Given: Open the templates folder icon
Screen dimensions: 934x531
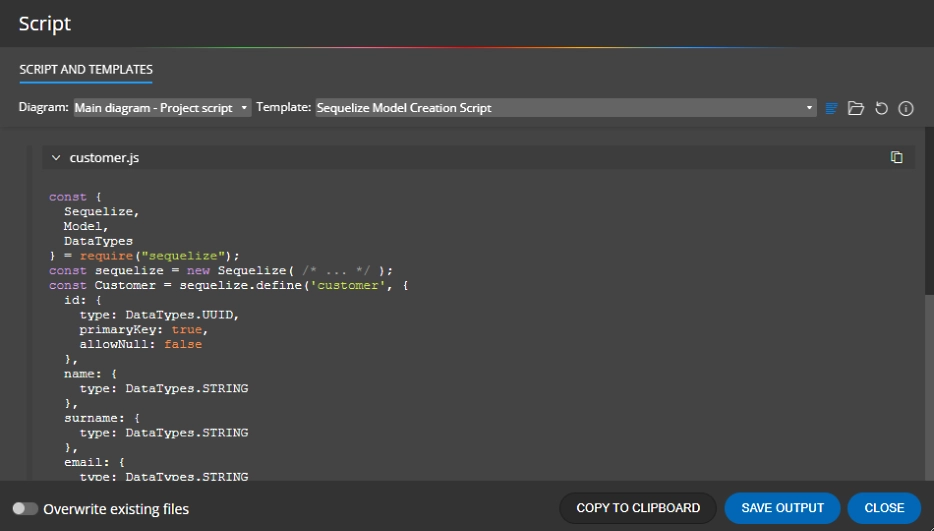Looking at the screenshot, I should click(x=856, y=108).
